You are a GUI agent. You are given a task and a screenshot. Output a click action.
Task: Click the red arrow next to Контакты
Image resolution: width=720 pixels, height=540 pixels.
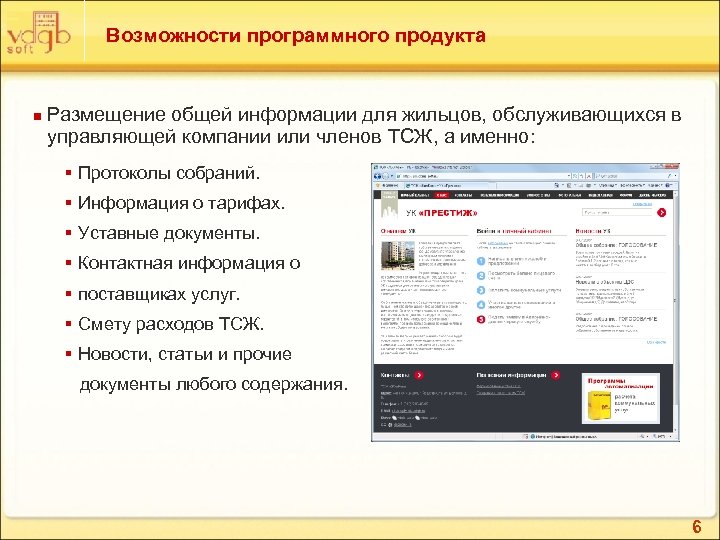(419, 375)
